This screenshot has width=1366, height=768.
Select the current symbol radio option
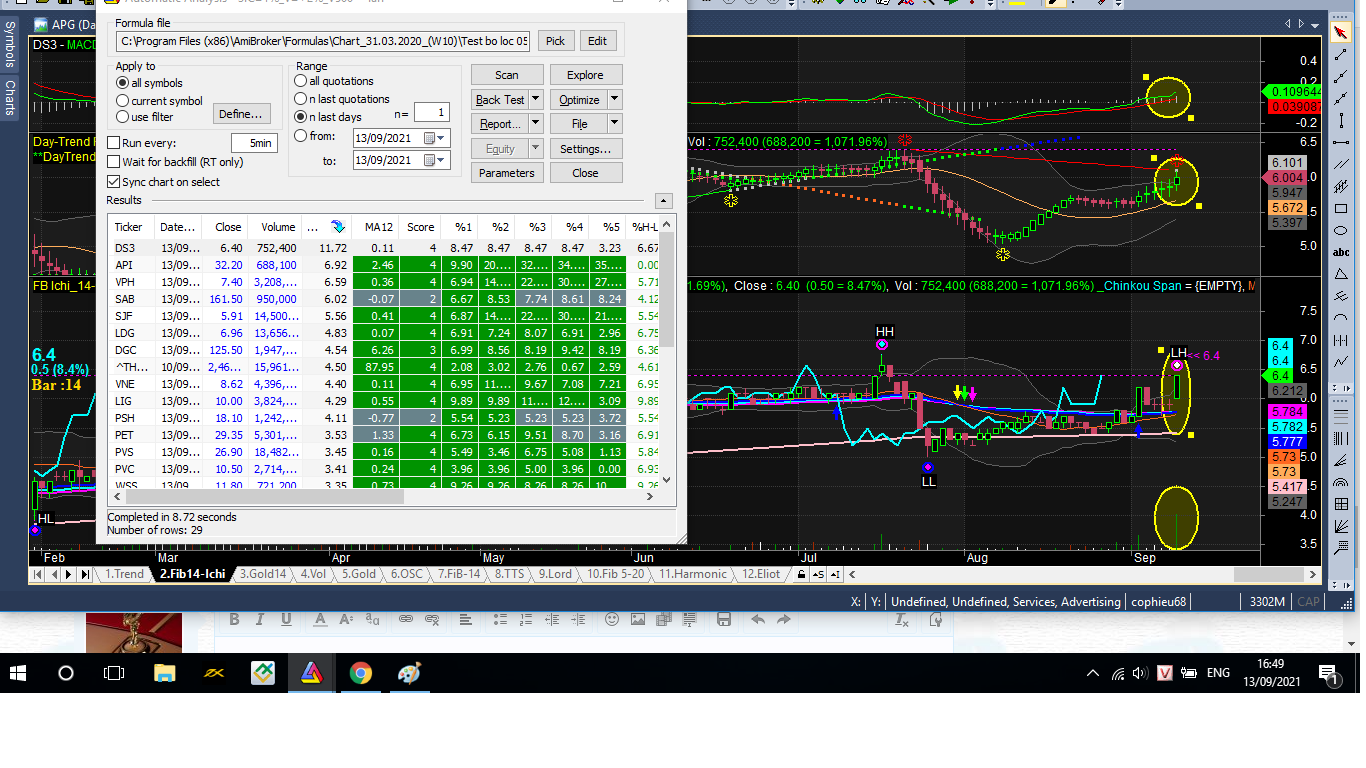pyautogui.click(x=123, y=101)
